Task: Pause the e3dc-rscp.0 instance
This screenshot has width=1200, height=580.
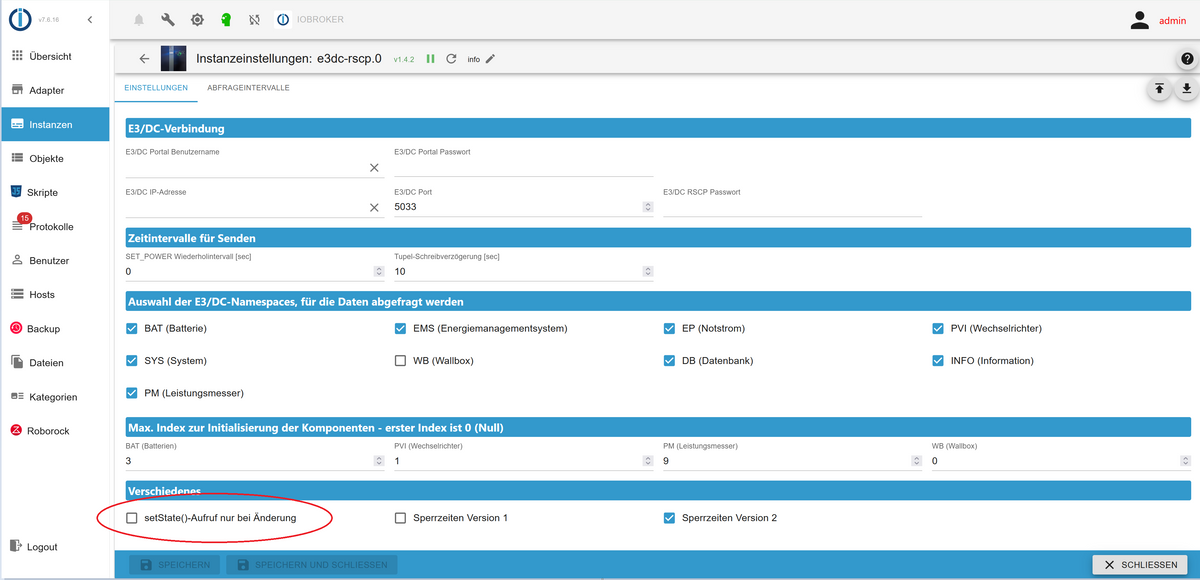Action: click(x=431, y=59)
